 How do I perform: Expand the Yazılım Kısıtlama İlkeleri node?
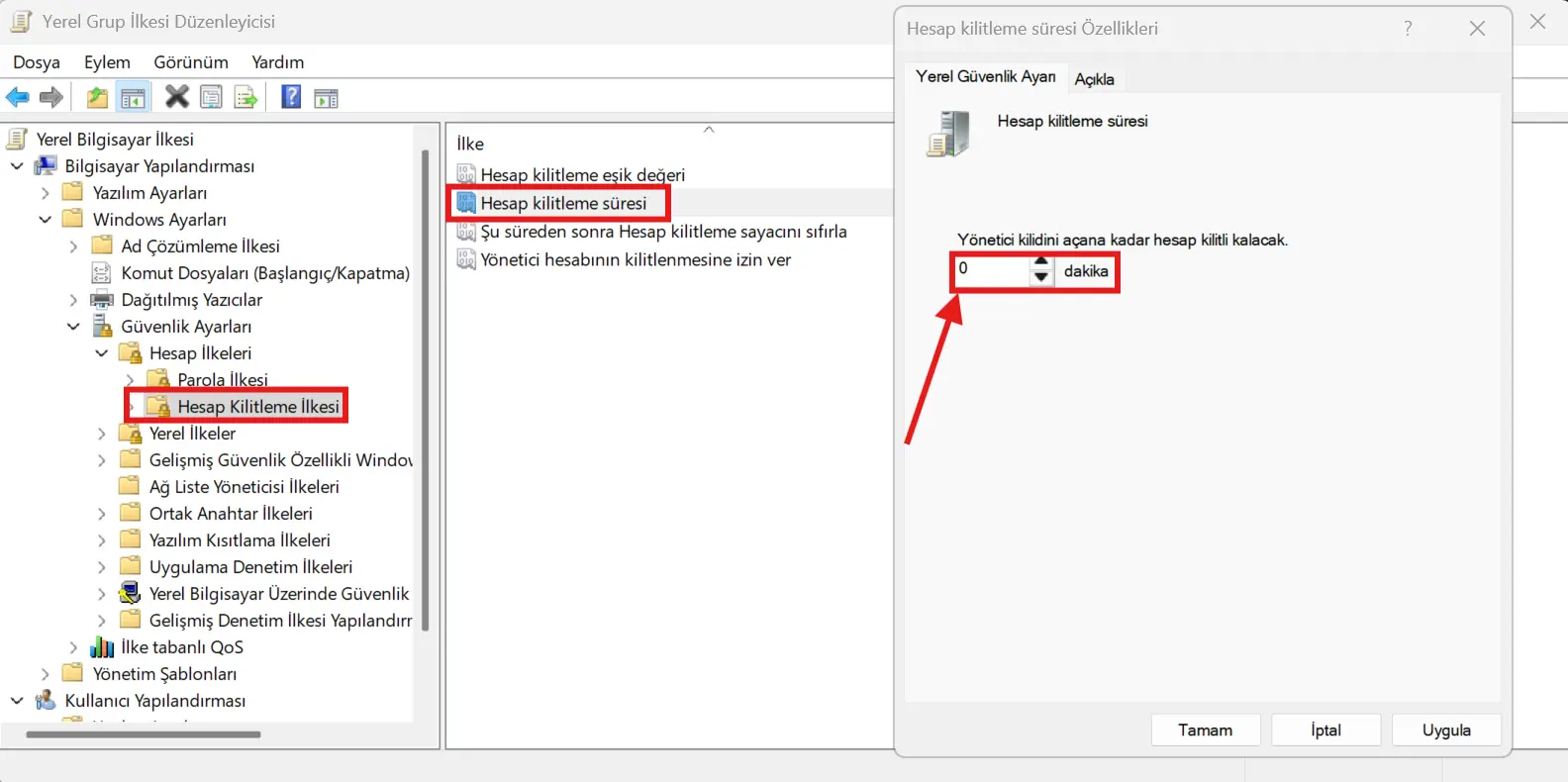point(101,539)
